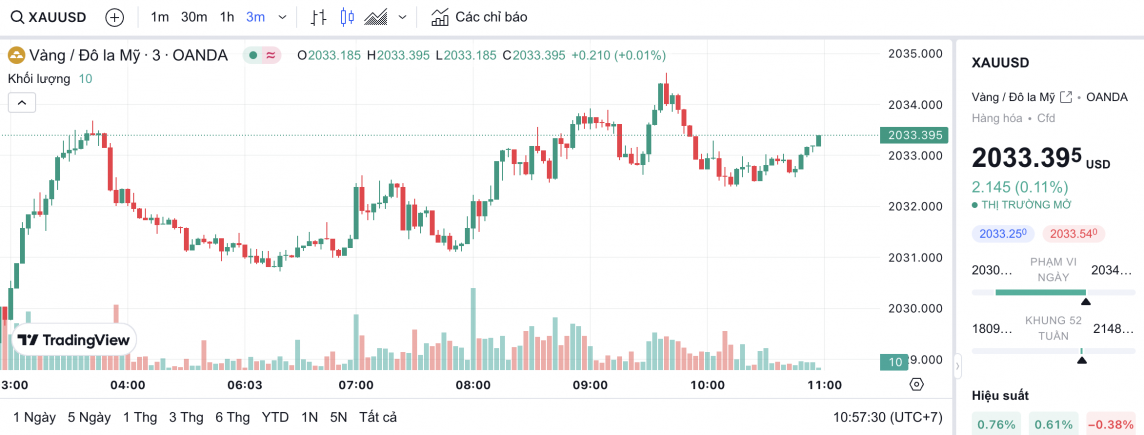Click the day range slider bar
Viewport: 1144px width, 435px height.
pyautogui.click(x=1041, y=292)
